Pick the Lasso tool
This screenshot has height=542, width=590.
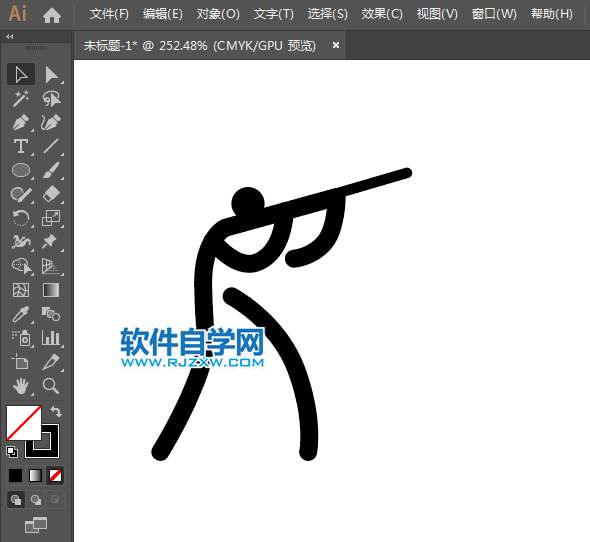click(x=51, y=98)
